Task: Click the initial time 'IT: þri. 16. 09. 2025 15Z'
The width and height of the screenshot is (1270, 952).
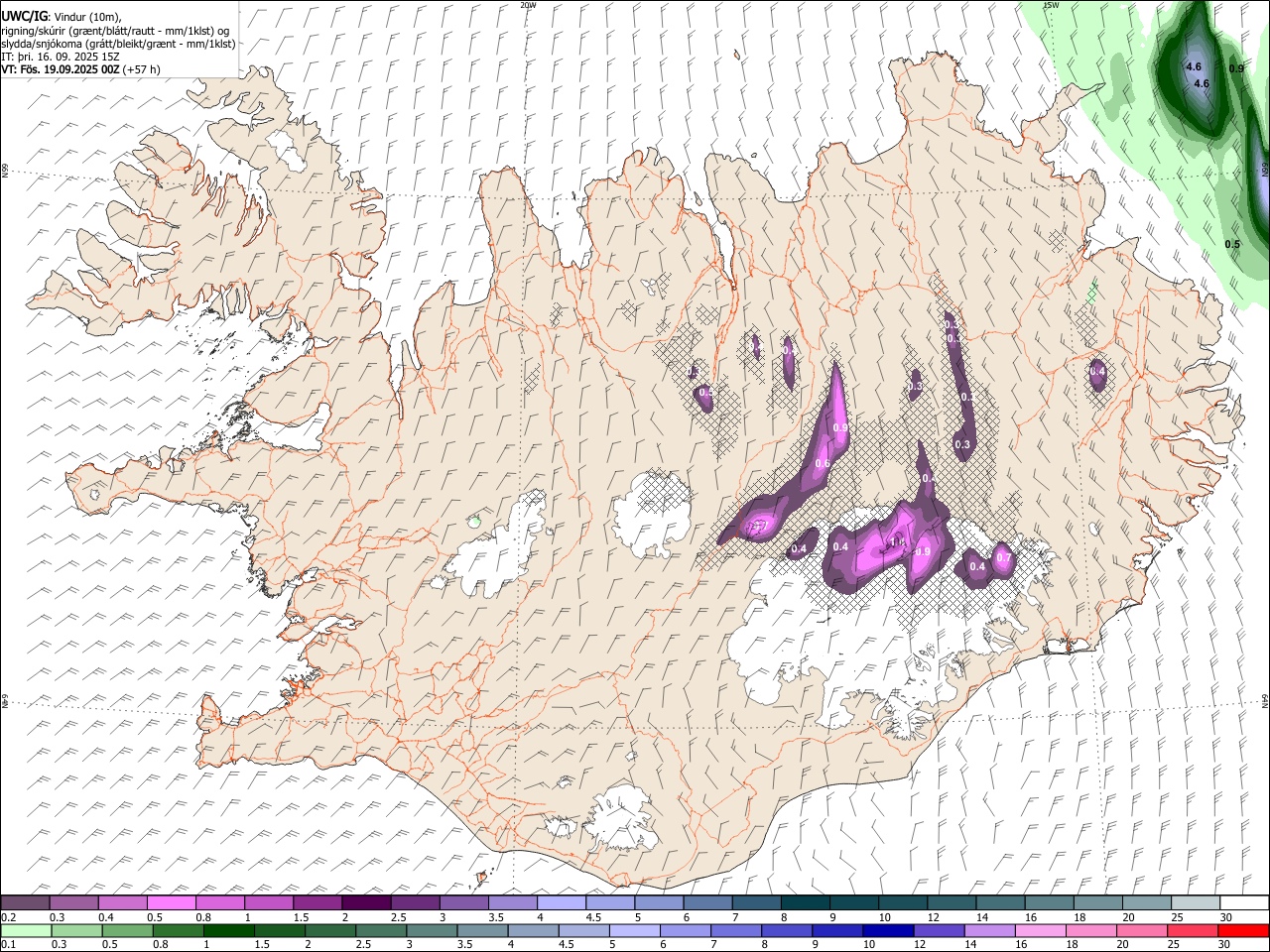Action: [61, 57]
